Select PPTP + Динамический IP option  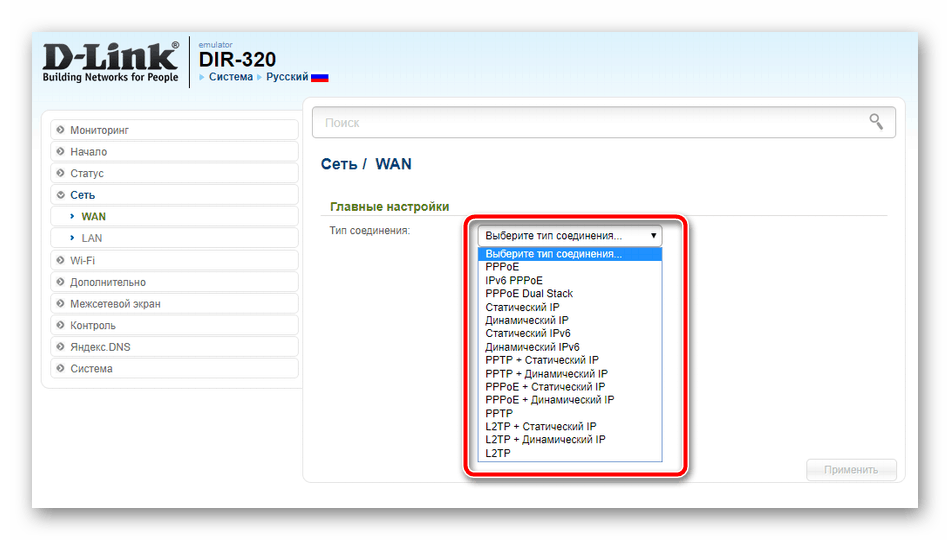point(570,374)
